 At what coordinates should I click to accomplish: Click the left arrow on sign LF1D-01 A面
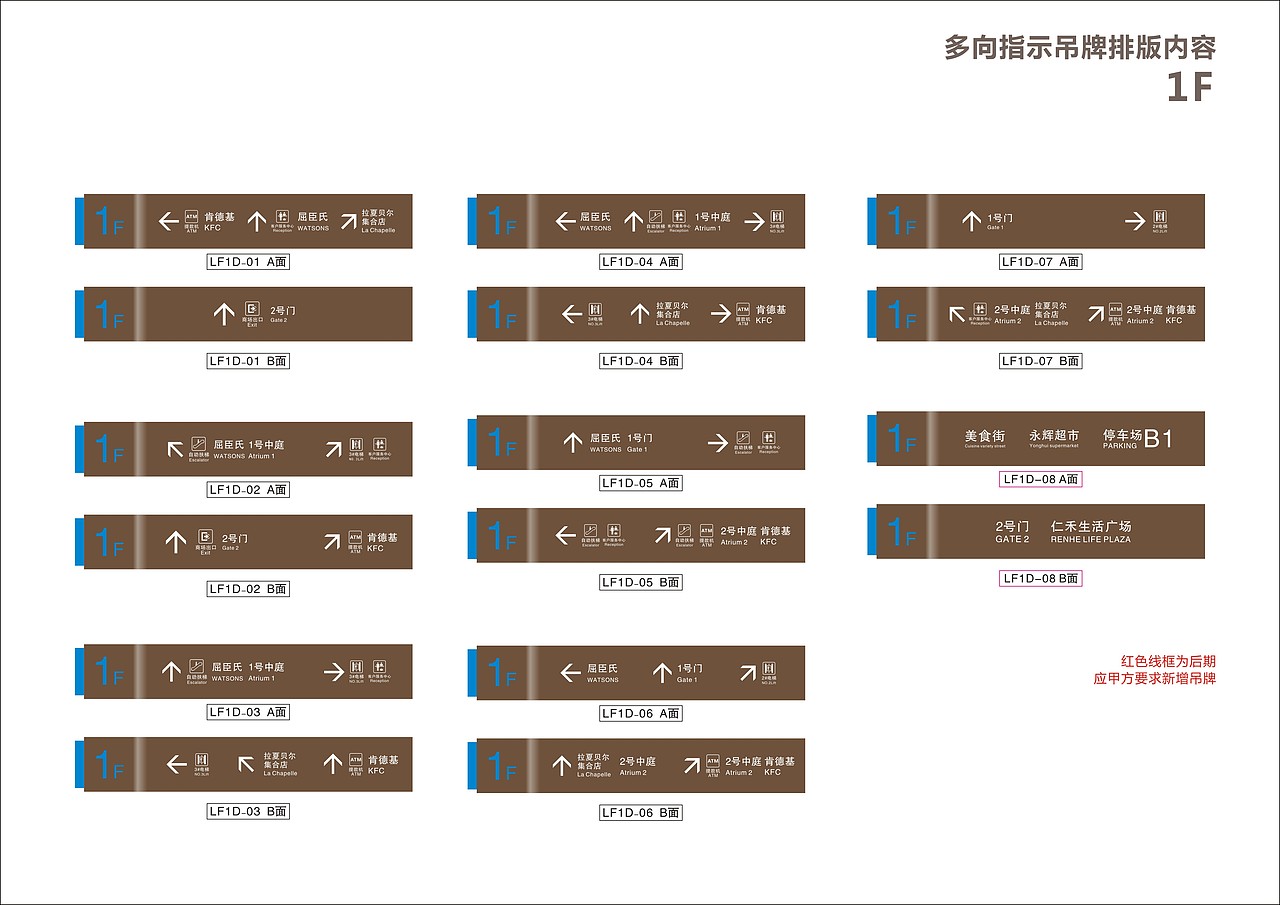coord(169,221)
